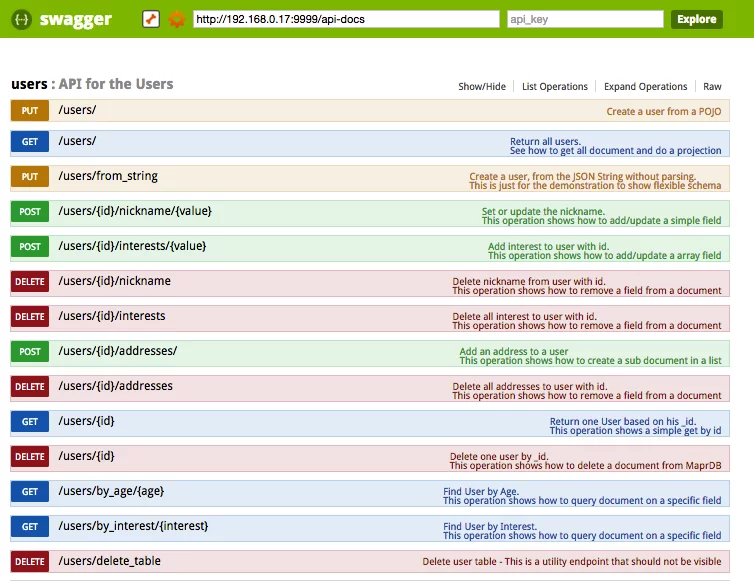Expand DELETE /users/{id} path
The image size is (754, 586).
pos(87,456)
